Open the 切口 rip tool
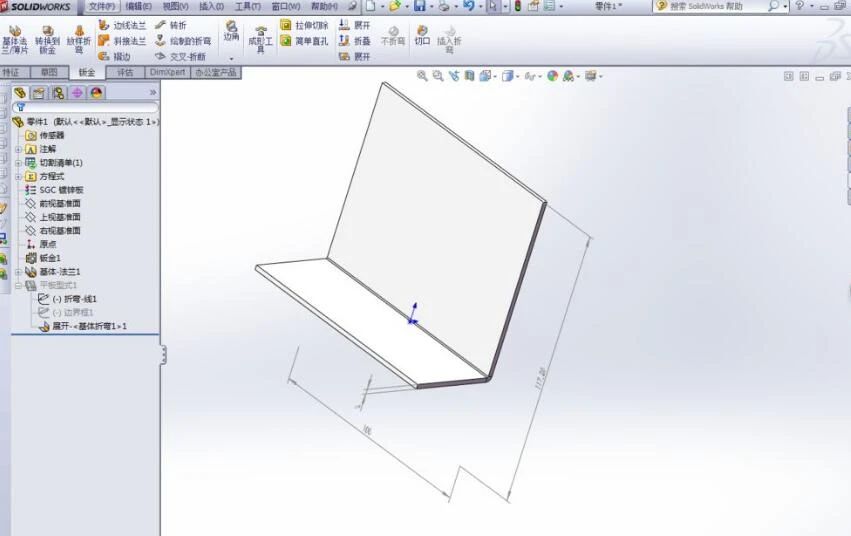This screenshot has width=851, height=536. tap(422, 36)
